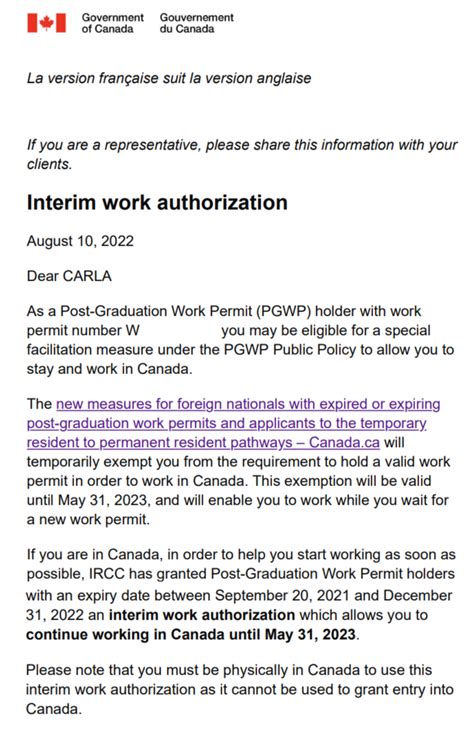Click the 'post-graduation work permits' link line

[226, 423]
